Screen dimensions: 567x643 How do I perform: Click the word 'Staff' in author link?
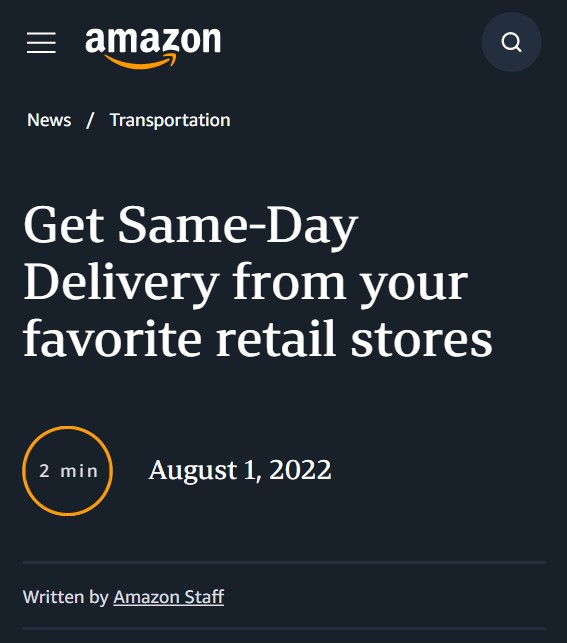(204, 597)
